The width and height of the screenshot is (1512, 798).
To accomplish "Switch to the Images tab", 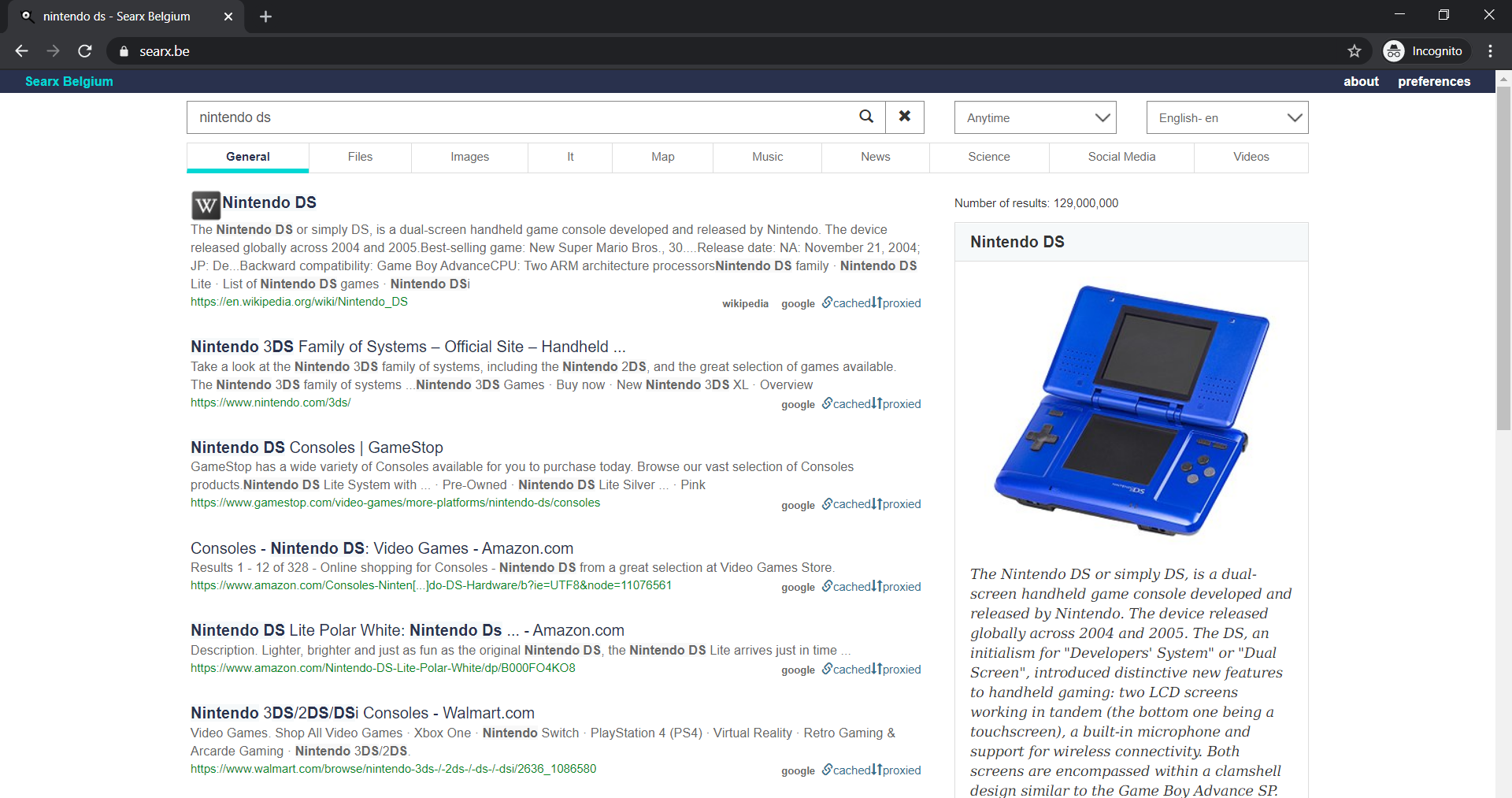I will [x=469, y=157].
